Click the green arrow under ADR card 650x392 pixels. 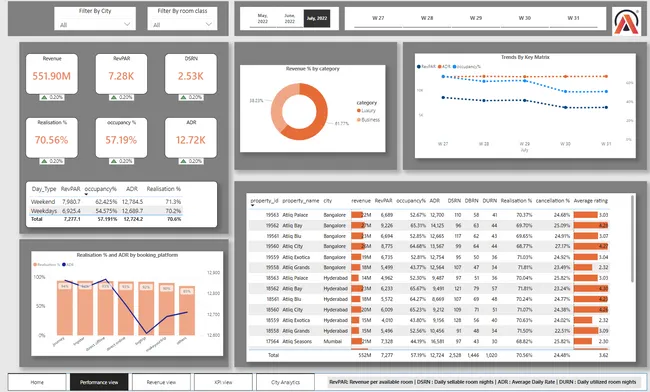(x=183, y=161)
